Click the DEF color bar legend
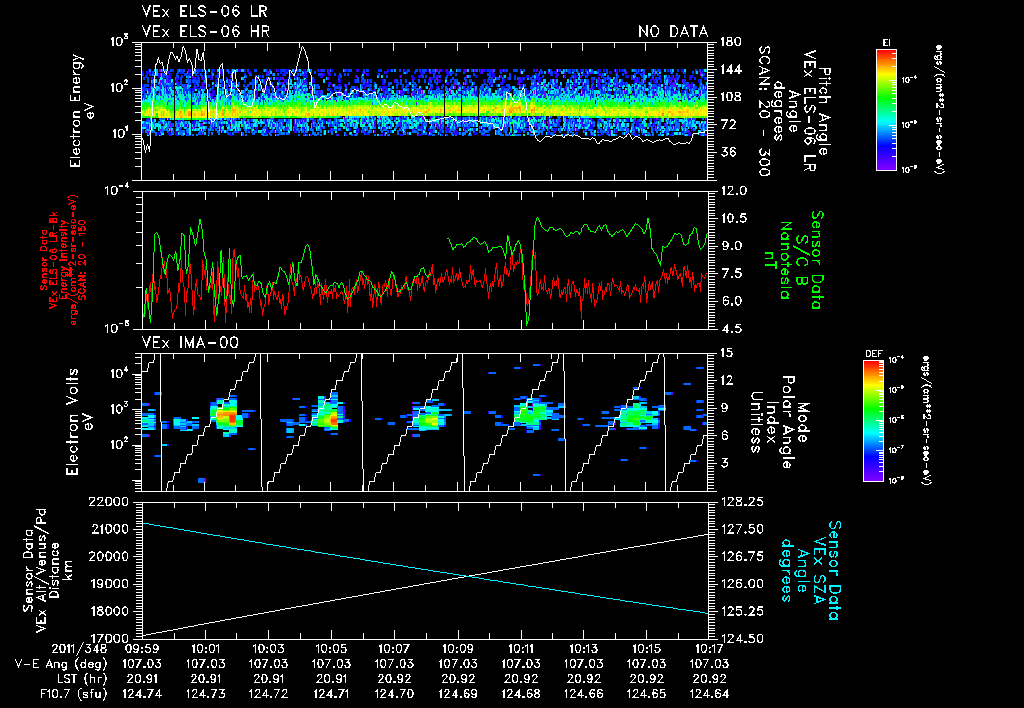 coord(873,421)
